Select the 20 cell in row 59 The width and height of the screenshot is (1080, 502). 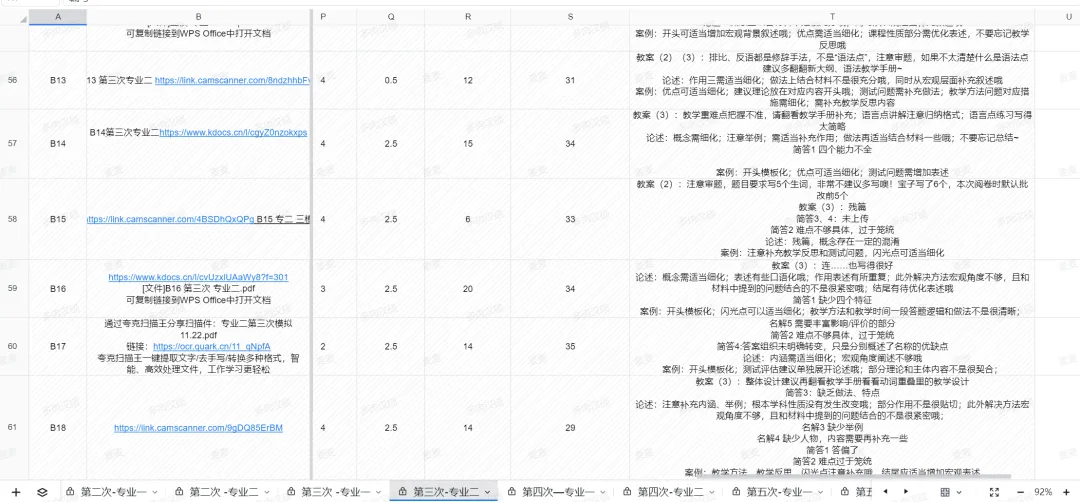(468, 289)
